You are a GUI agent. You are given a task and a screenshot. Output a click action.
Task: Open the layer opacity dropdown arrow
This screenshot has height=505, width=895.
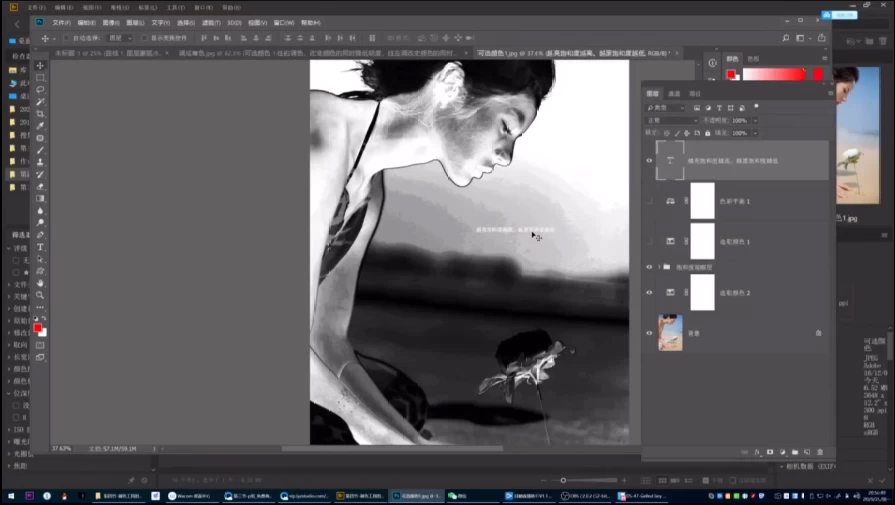(754, 120)
